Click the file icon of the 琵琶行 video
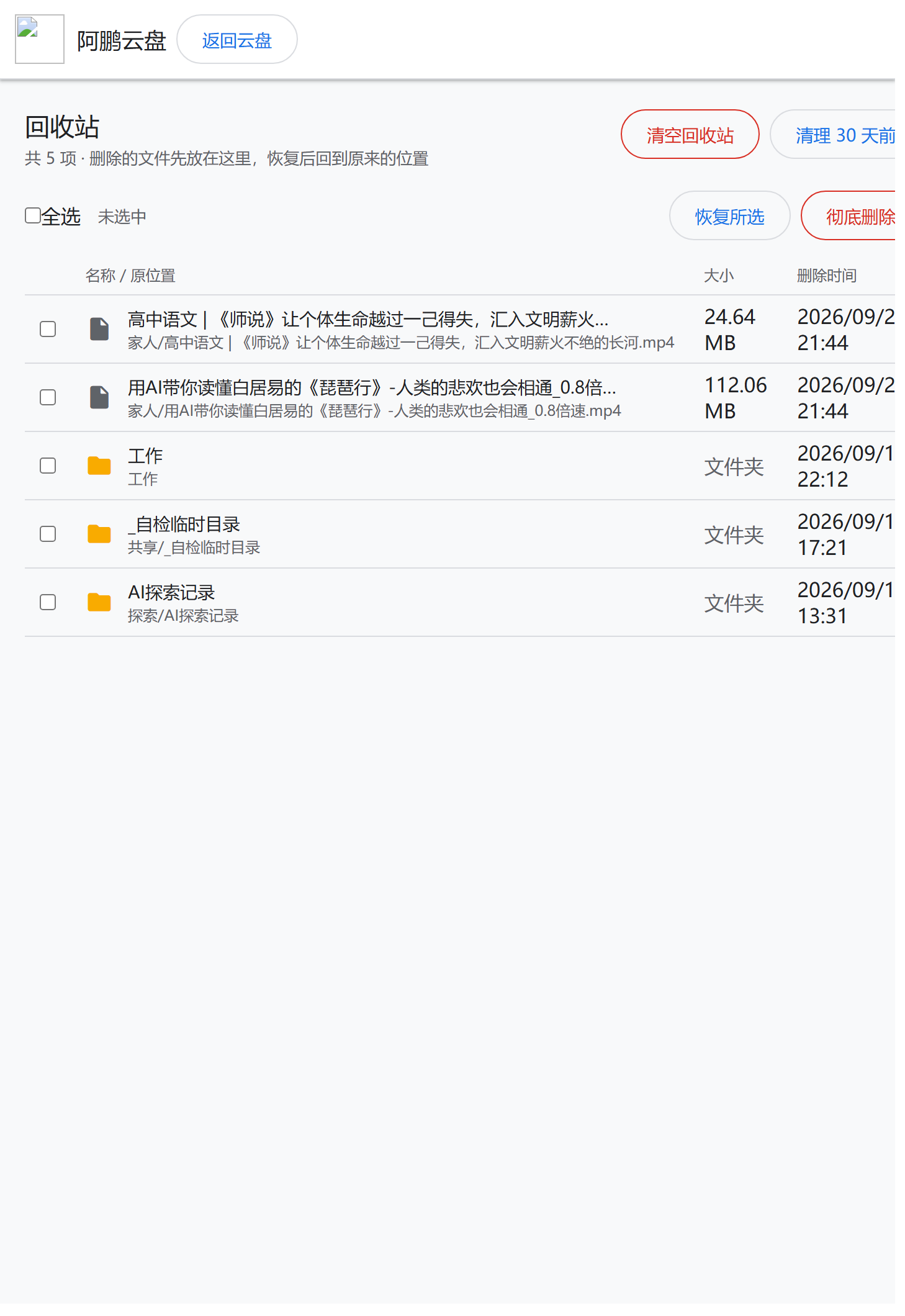The height and width of the screenshot is (1316, 905). coord(99,397)
